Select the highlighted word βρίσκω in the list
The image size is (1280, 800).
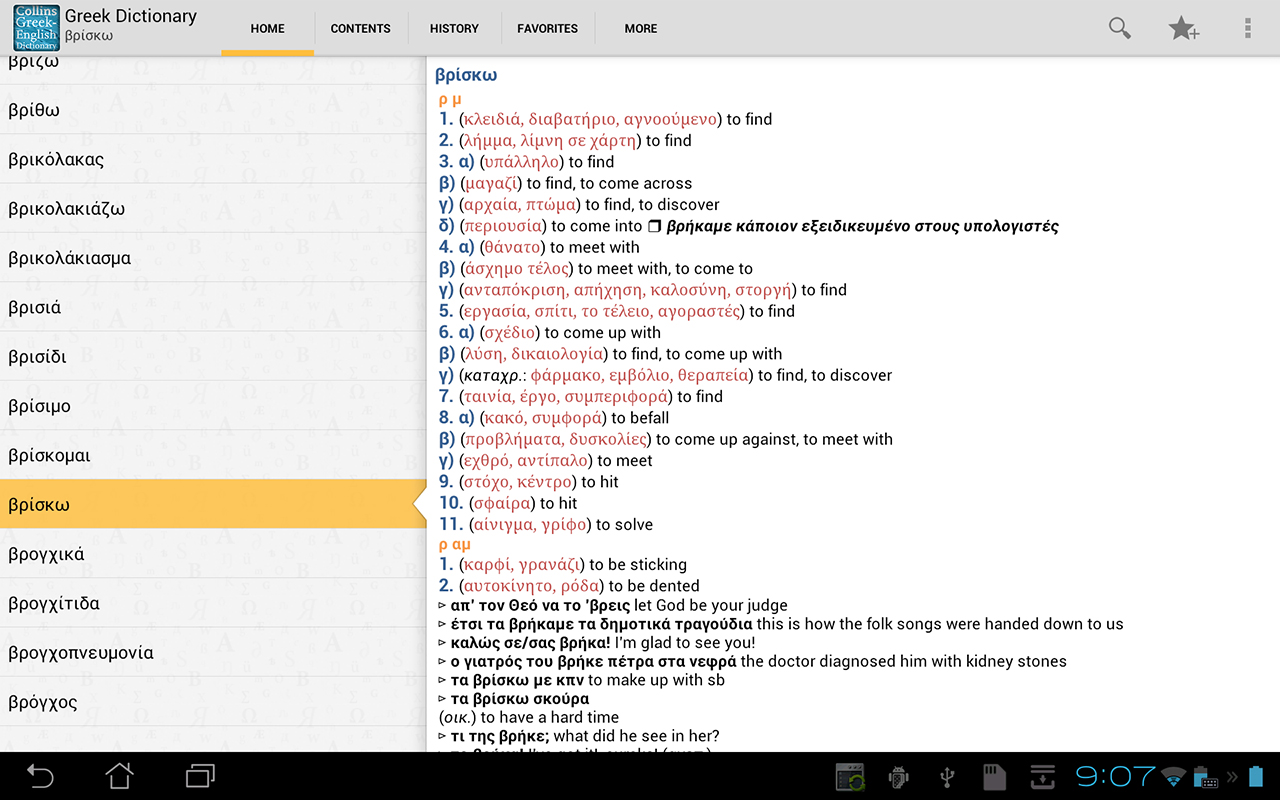point(213,505)
